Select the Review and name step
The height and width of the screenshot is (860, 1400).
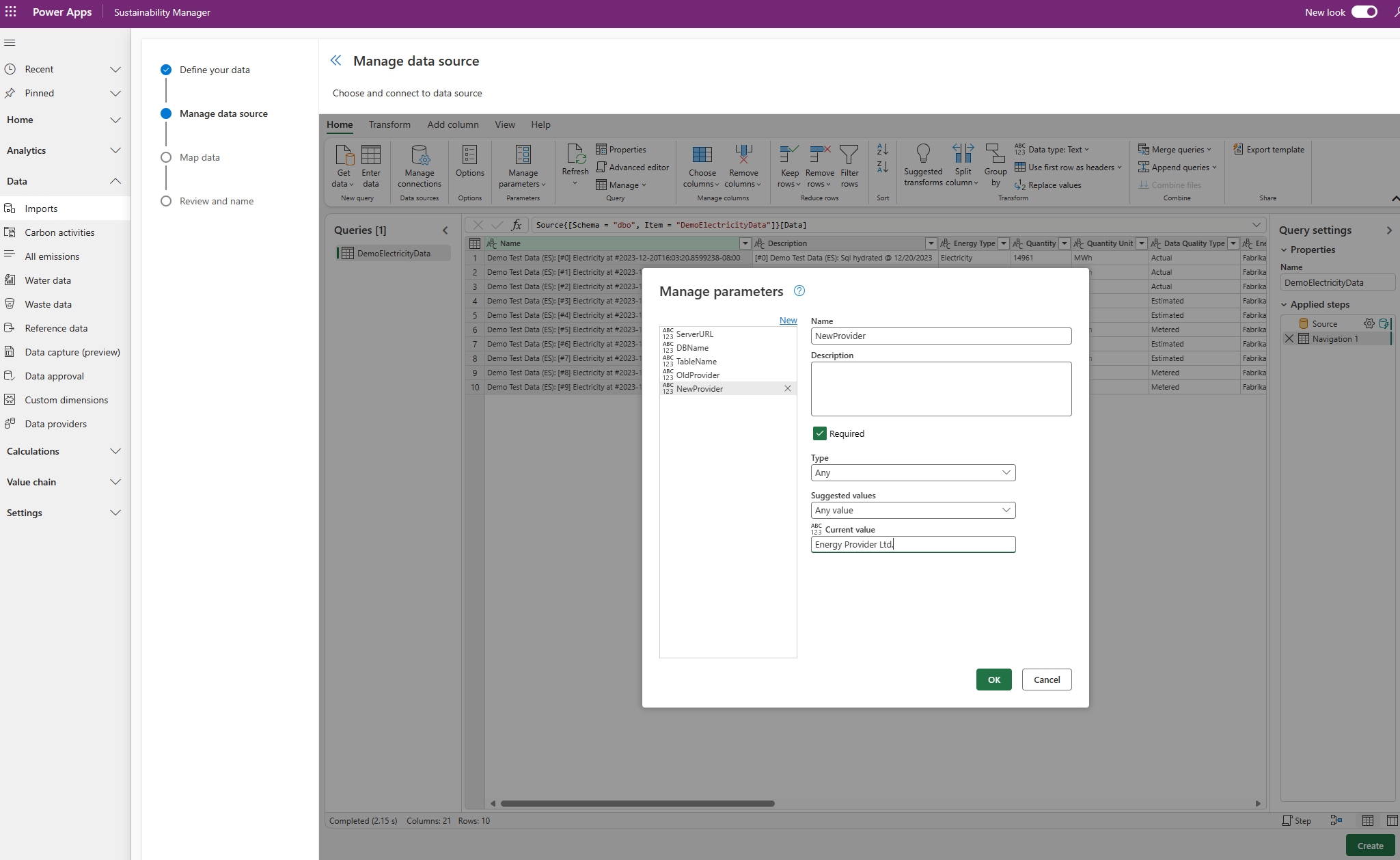pos(217,201)
